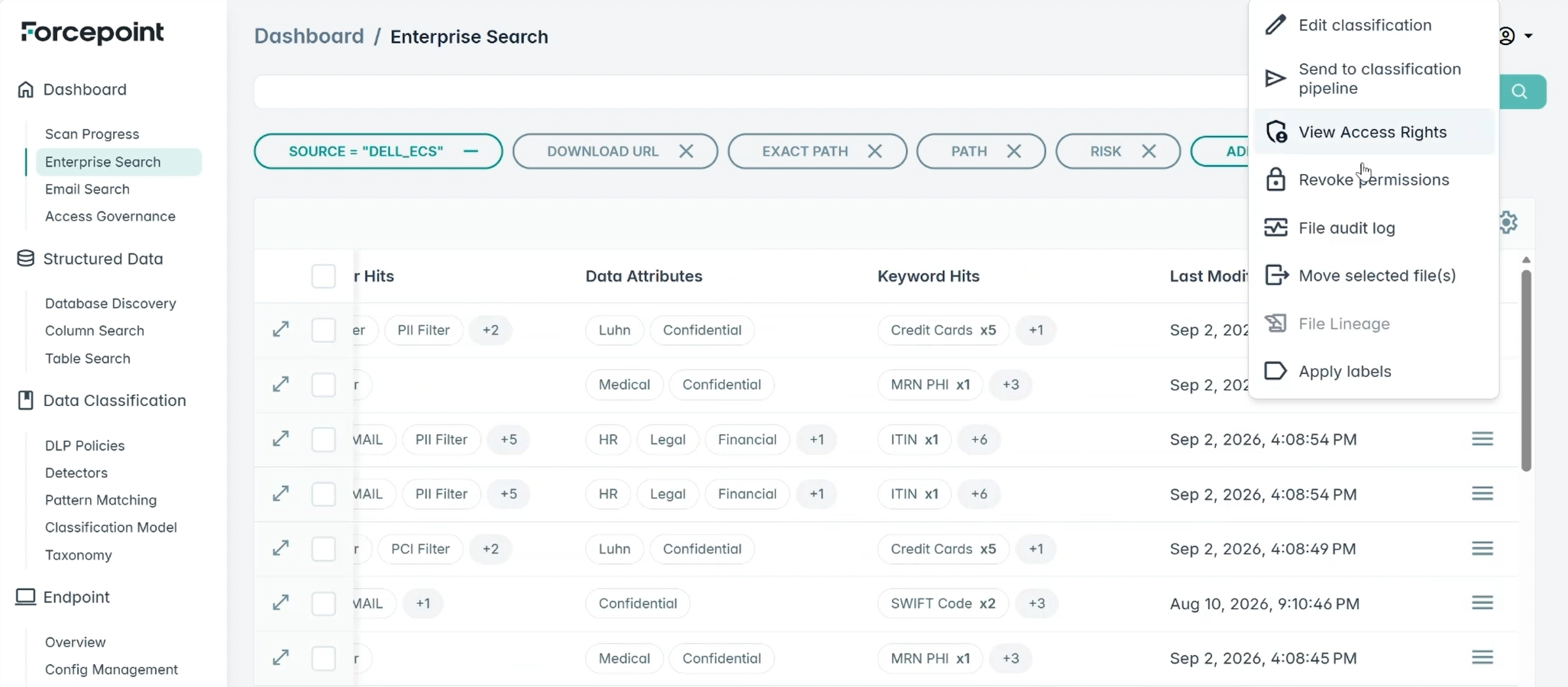Check the PCI Filter row checkbox
1568x687 pixels.
coord(324,549)
